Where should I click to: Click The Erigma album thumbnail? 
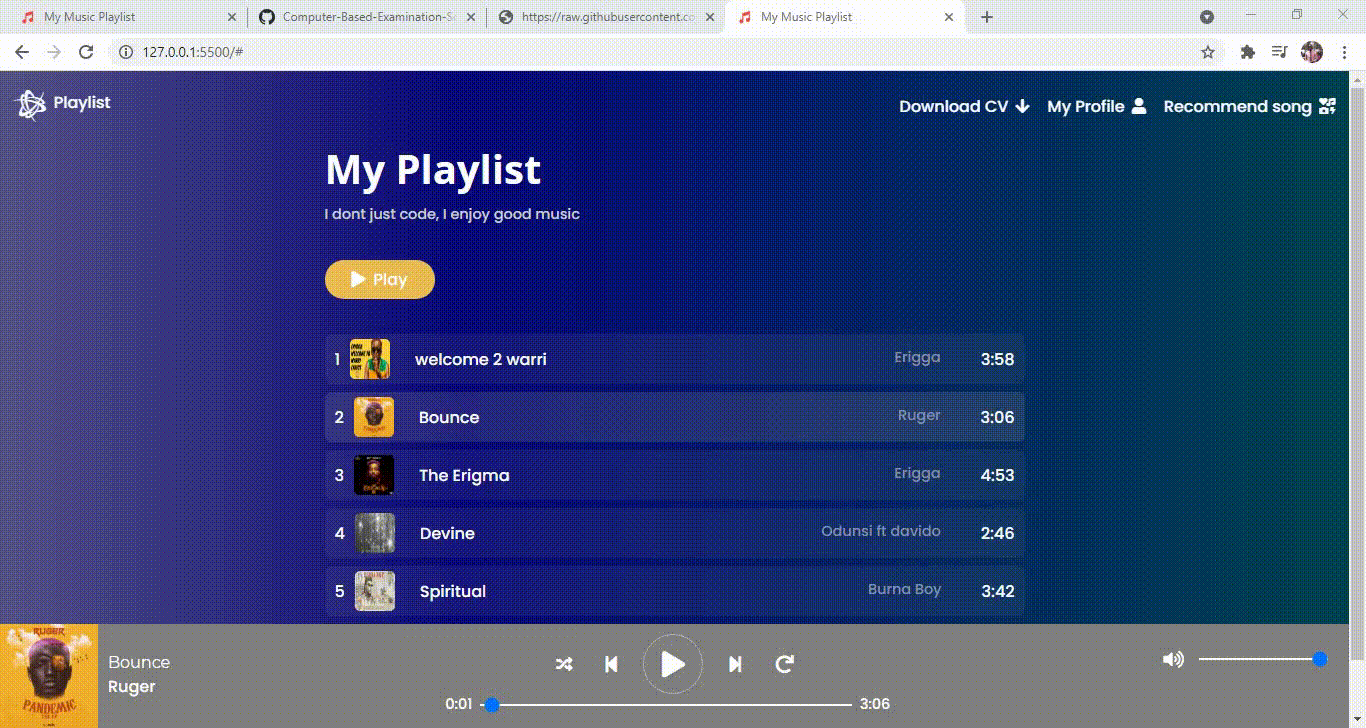click(374, 475)
